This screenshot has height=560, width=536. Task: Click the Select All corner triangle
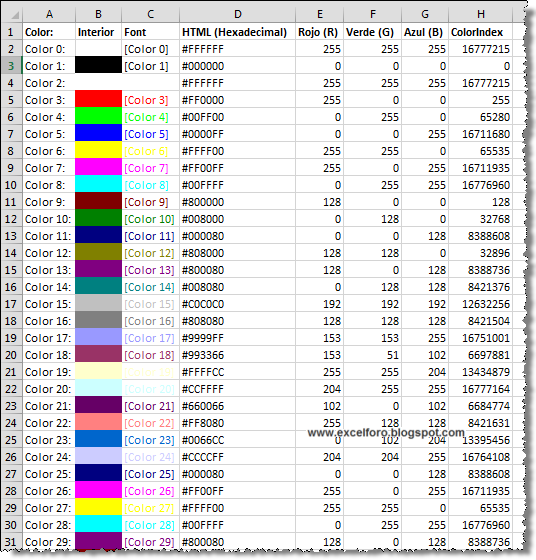tap(14, 15)
